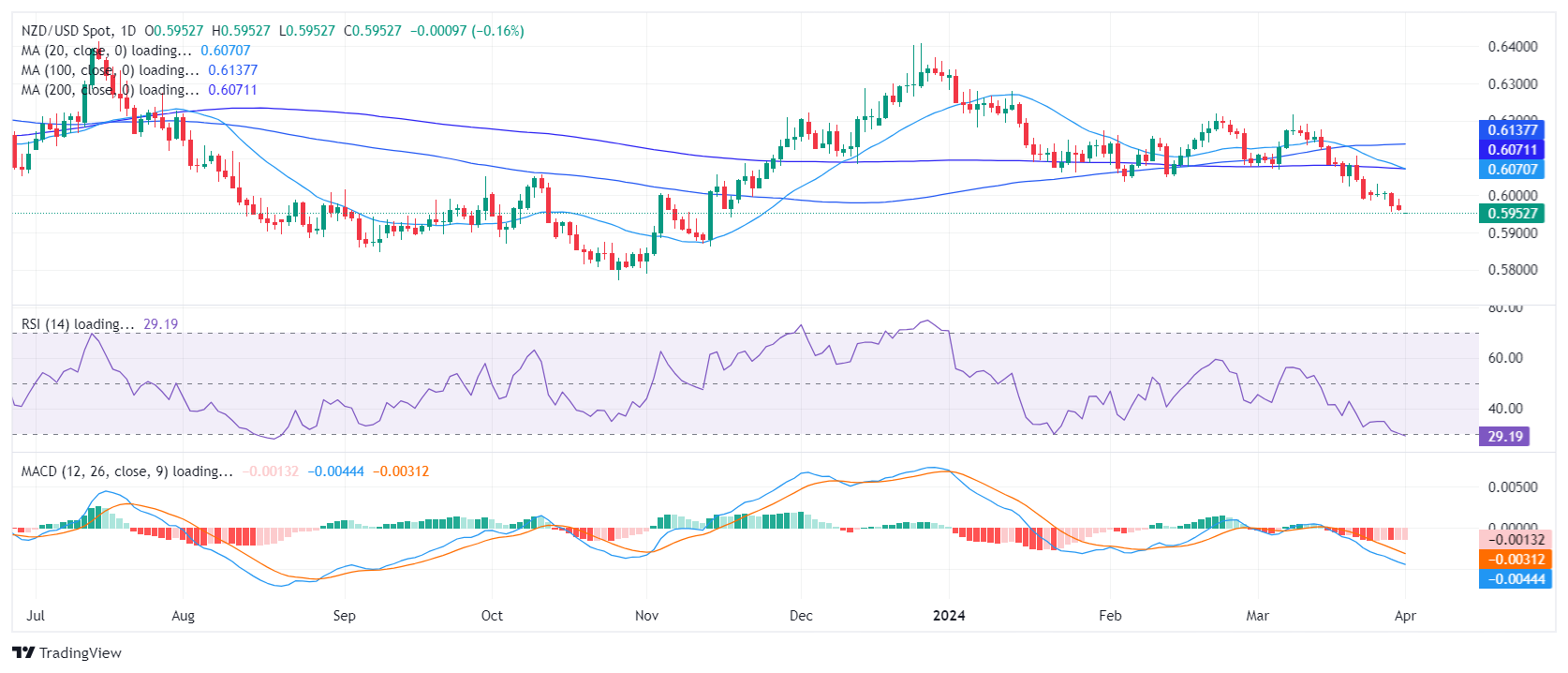This screenshot has height=673, width=1568.
Task: Click the Apr label on time axis
Action: 1405,616
